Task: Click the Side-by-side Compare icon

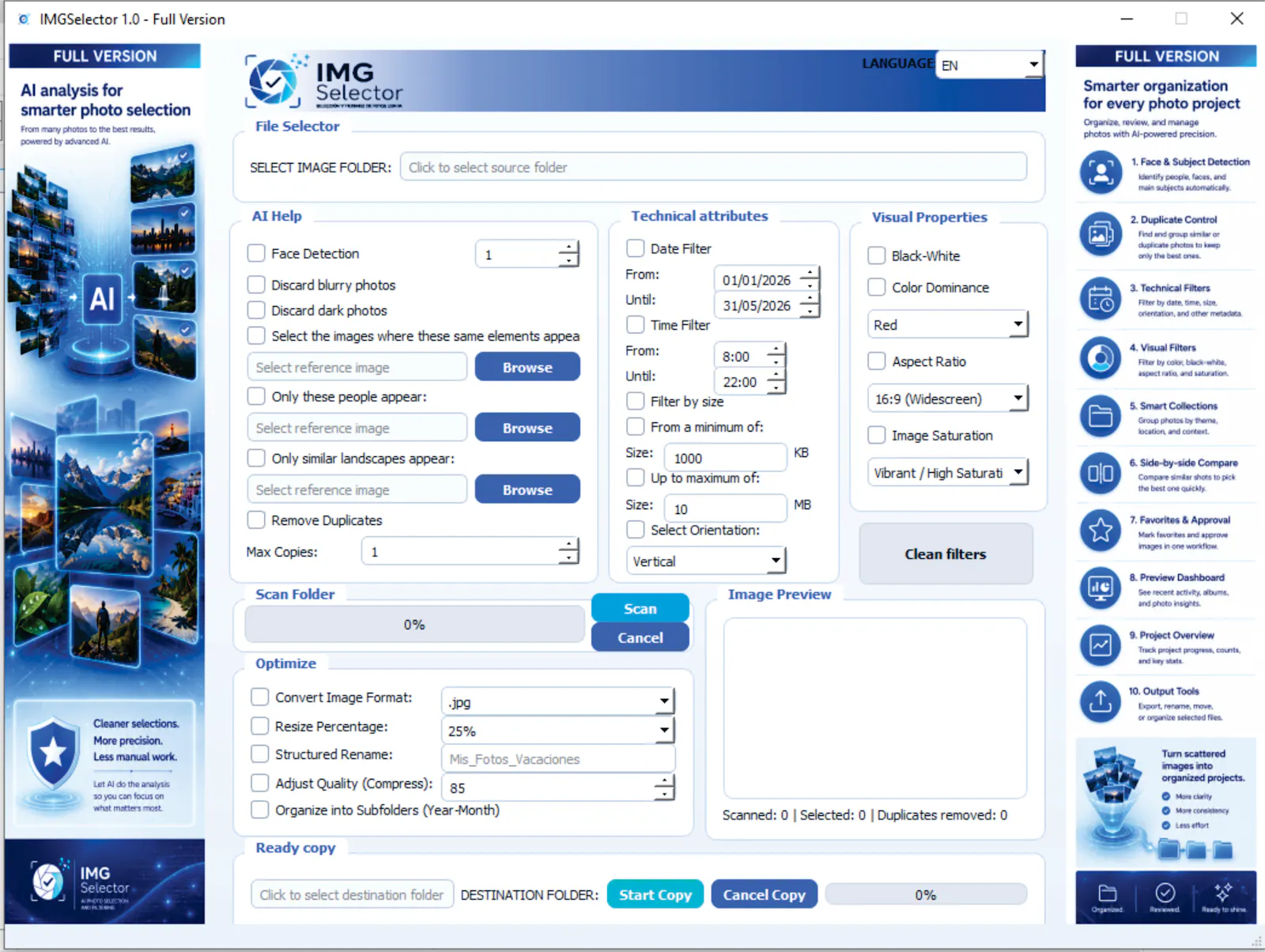Action: point(1101,473)
